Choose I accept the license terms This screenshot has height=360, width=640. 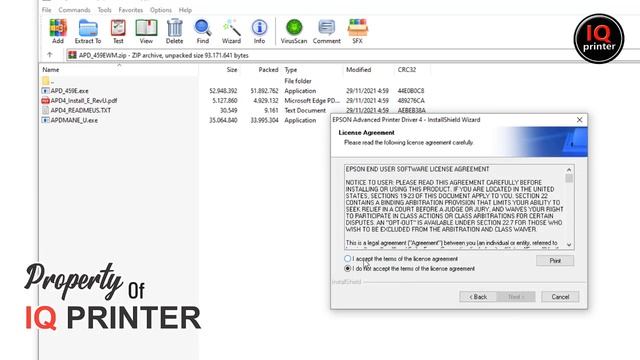click(x=347, y=259)
